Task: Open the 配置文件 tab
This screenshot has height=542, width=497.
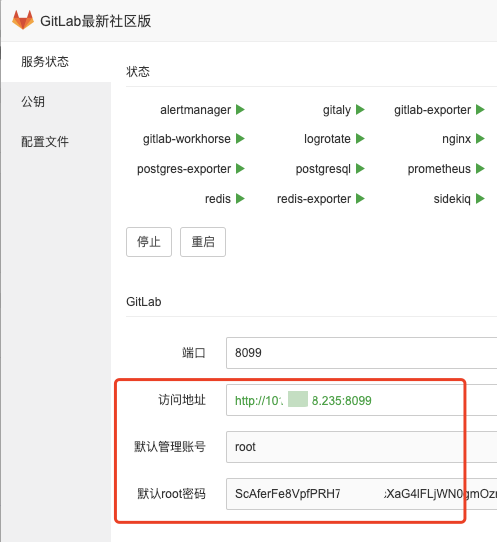Action: (56, 141)
